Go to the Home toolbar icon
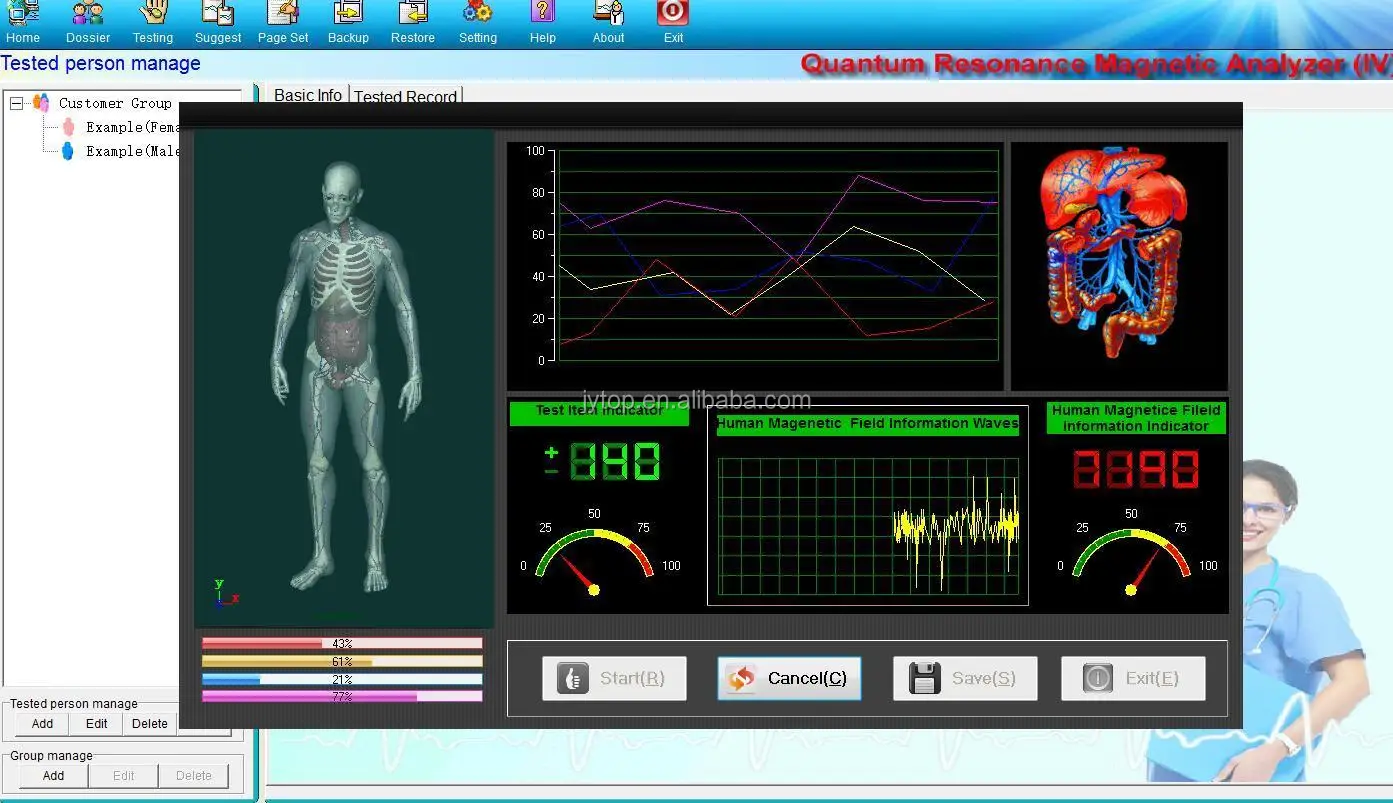1393x803 pixels. click(23, 15)
